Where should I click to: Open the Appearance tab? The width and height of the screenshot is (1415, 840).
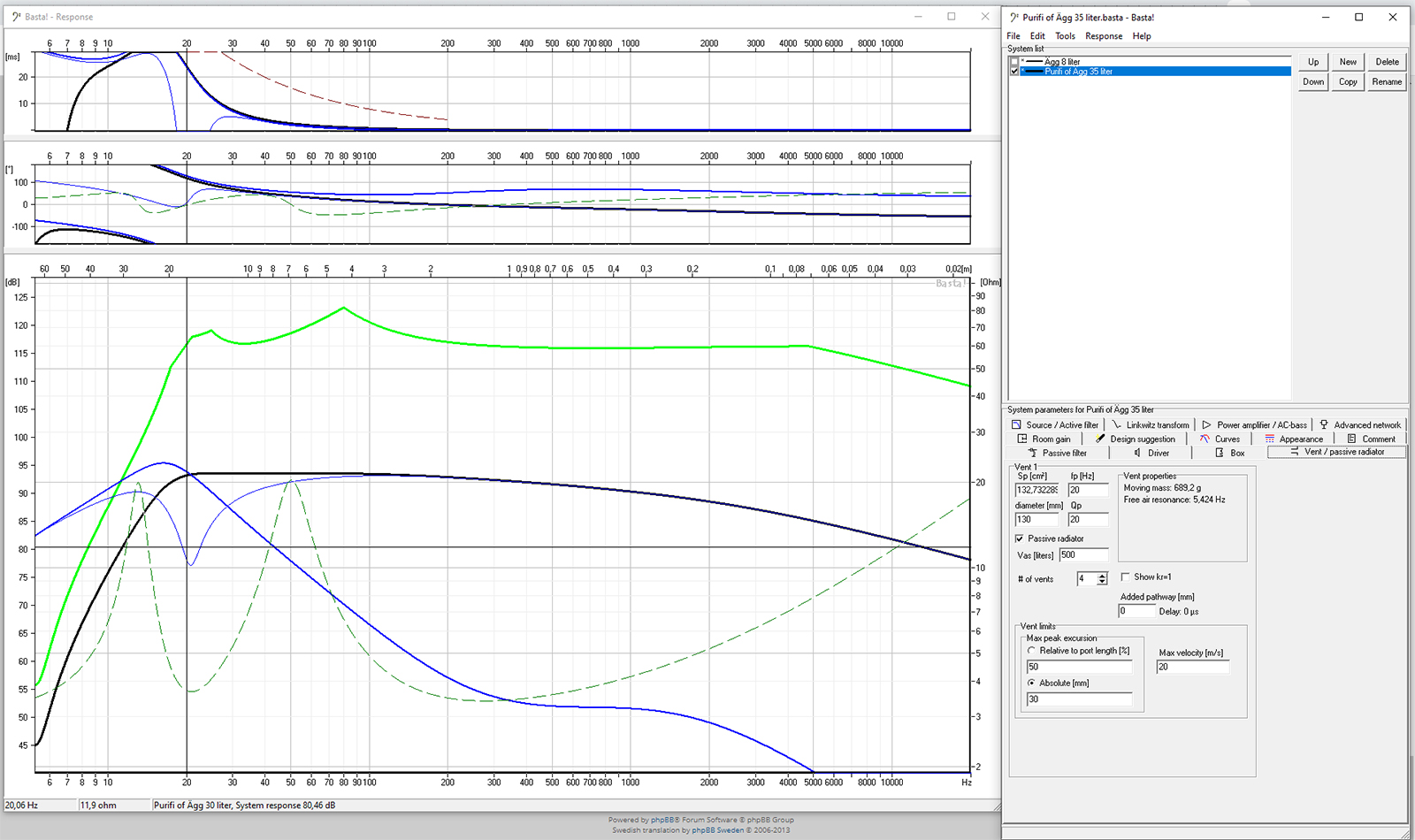click(1294, 439)
